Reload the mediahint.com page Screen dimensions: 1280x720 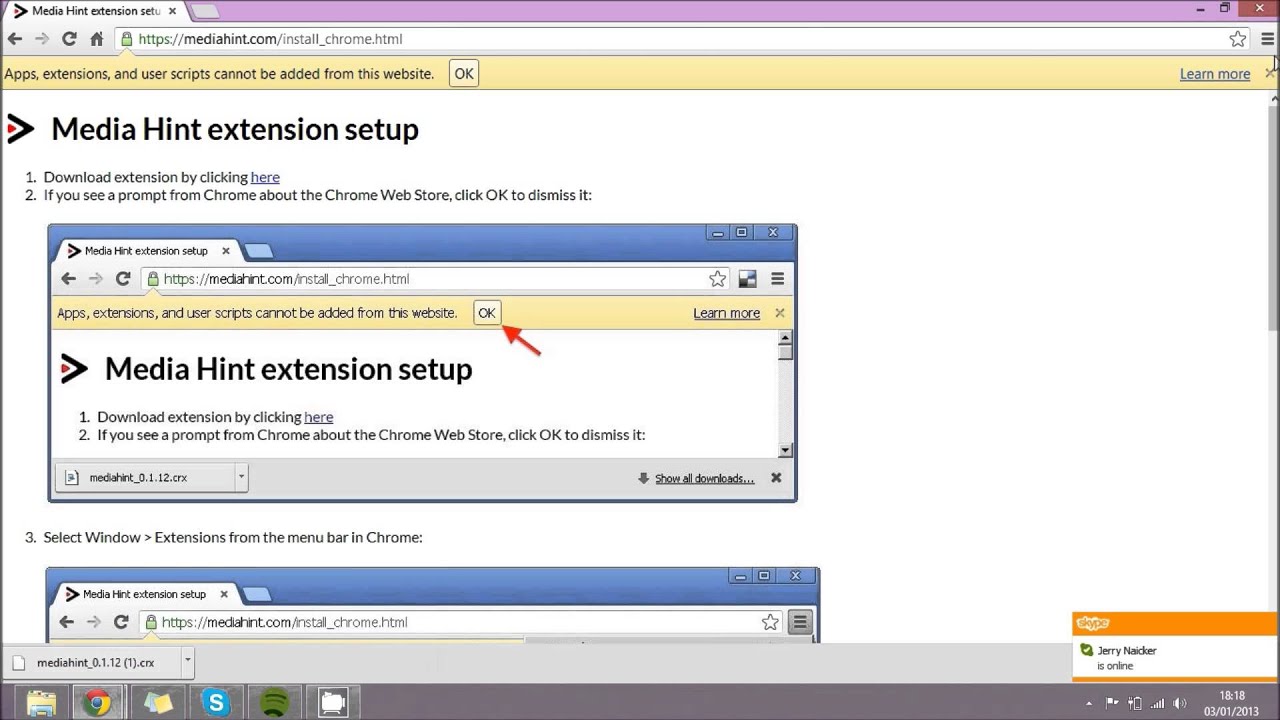69,39
